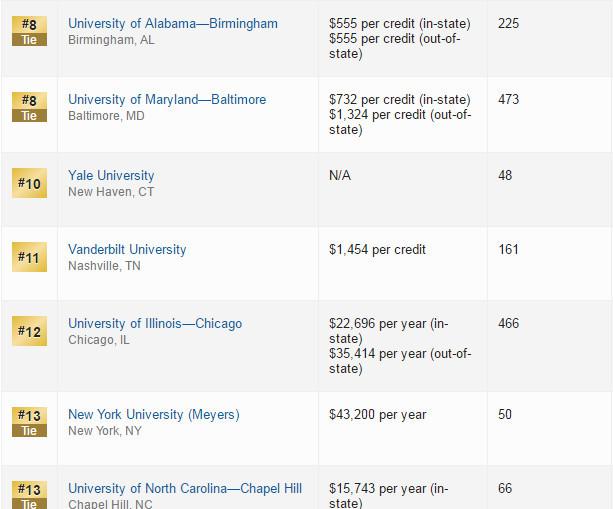The width and height of the screenshot is (613, 509).
Task: Open University of Illinois—Chicago link
Action: click(155, 323)
